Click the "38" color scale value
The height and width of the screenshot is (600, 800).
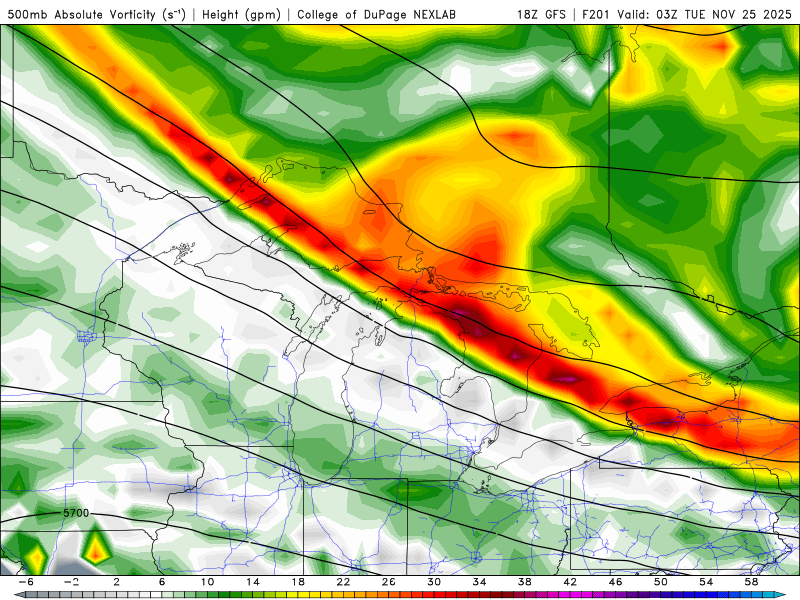click(x=525, y=582)
